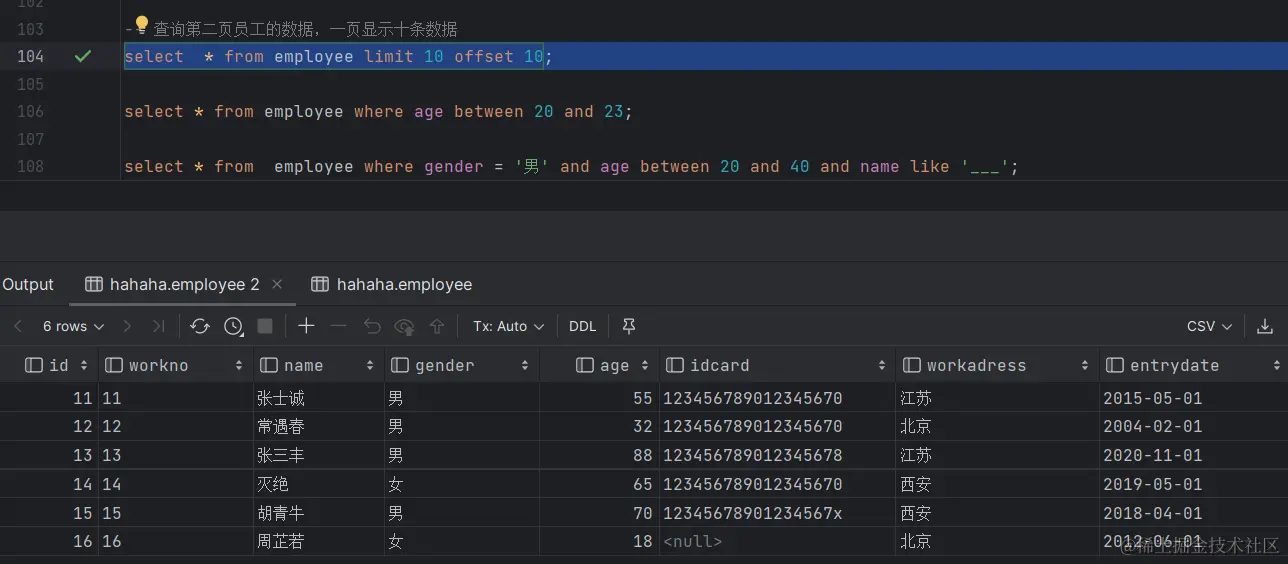Screen dimensions: 1288x564
Task: Open the CSV export format dropdown
Action: [x=1209, y=326]
